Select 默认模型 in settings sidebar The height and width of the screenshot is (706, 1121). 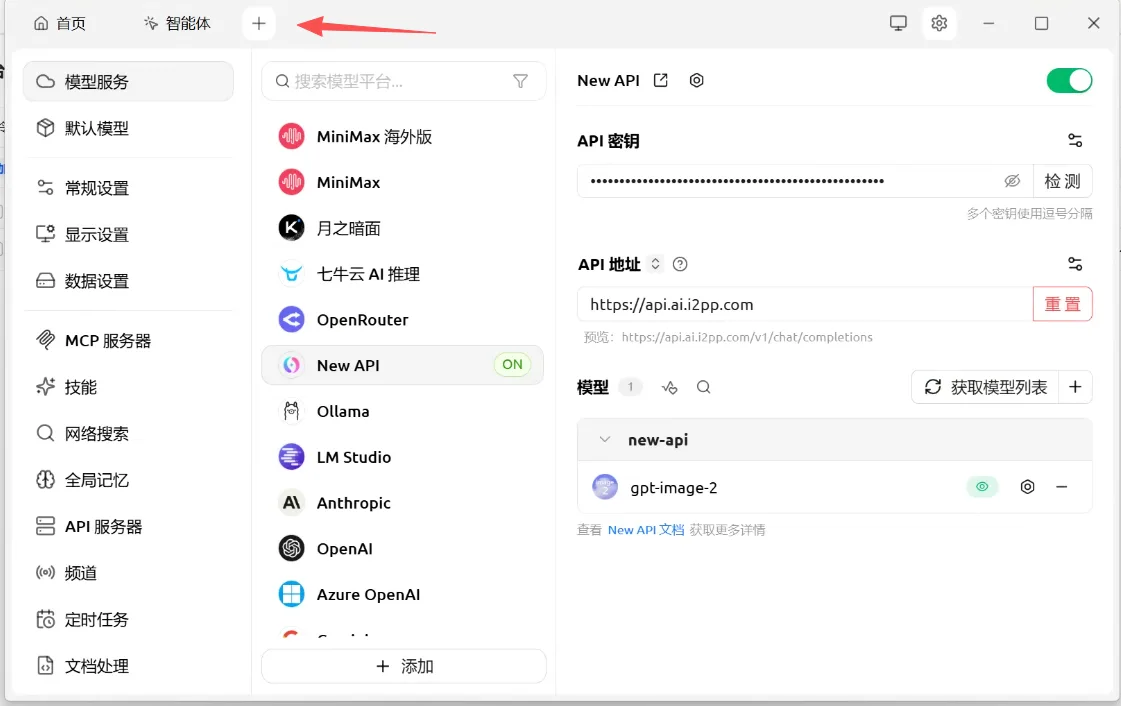tap(129, 128)
